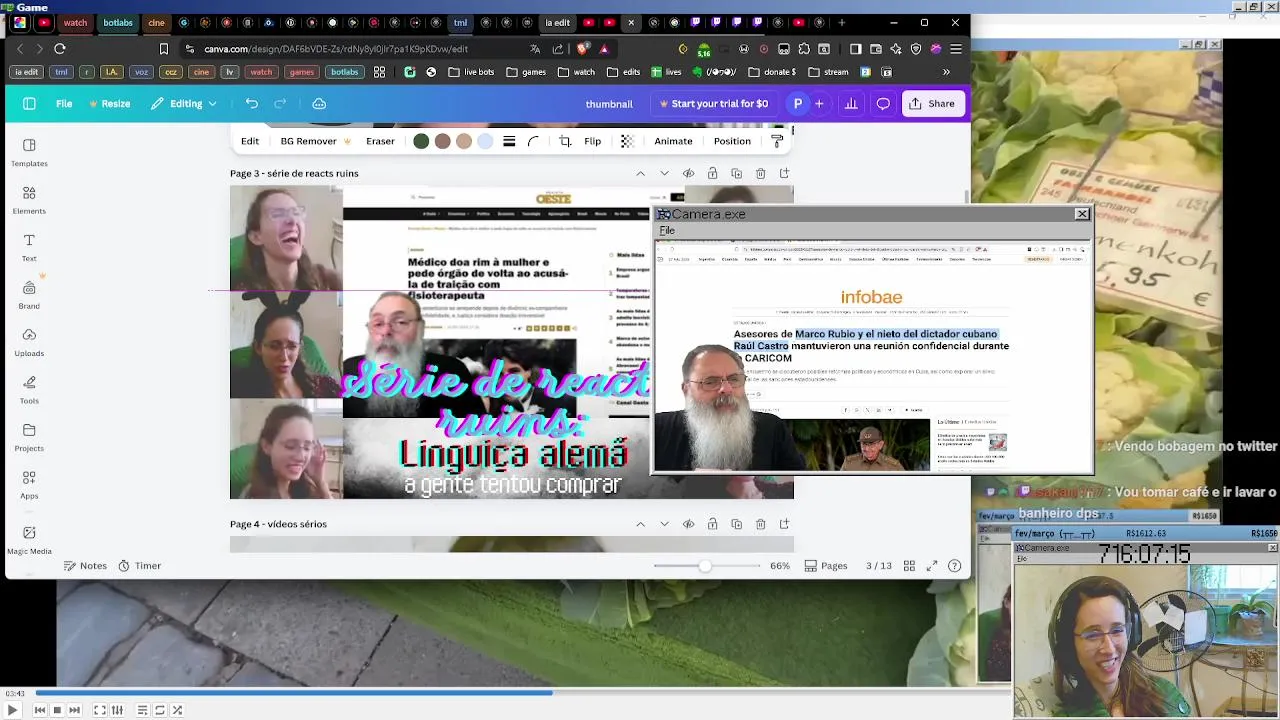Open the Templates panel in Canva sidebar
1280x720 pixels.
point(29,152)
